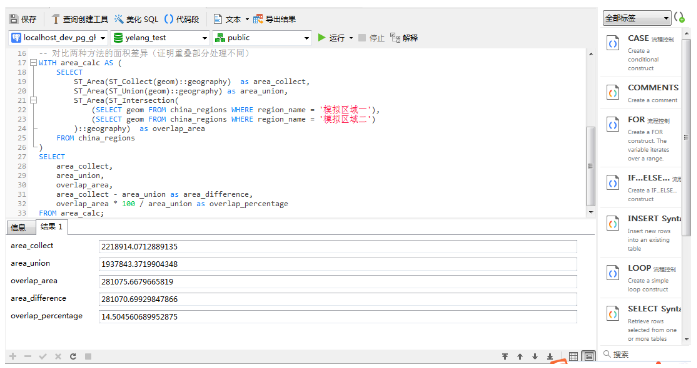Image resolution: width=697 pixels, height=368 pixels.
Task: Click the Stop (停止) button
Action: (371, 38)
